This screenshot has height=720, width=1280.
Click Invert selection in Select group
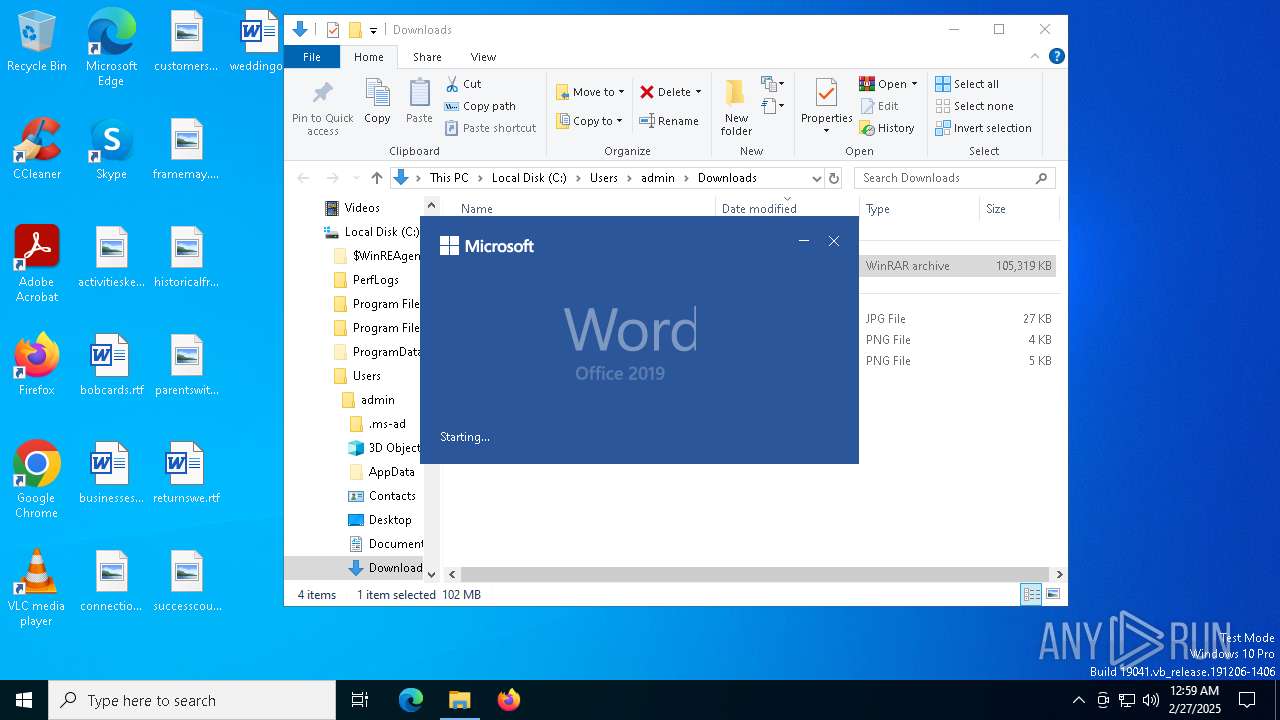pyautogui.click(x=983, y=128)
